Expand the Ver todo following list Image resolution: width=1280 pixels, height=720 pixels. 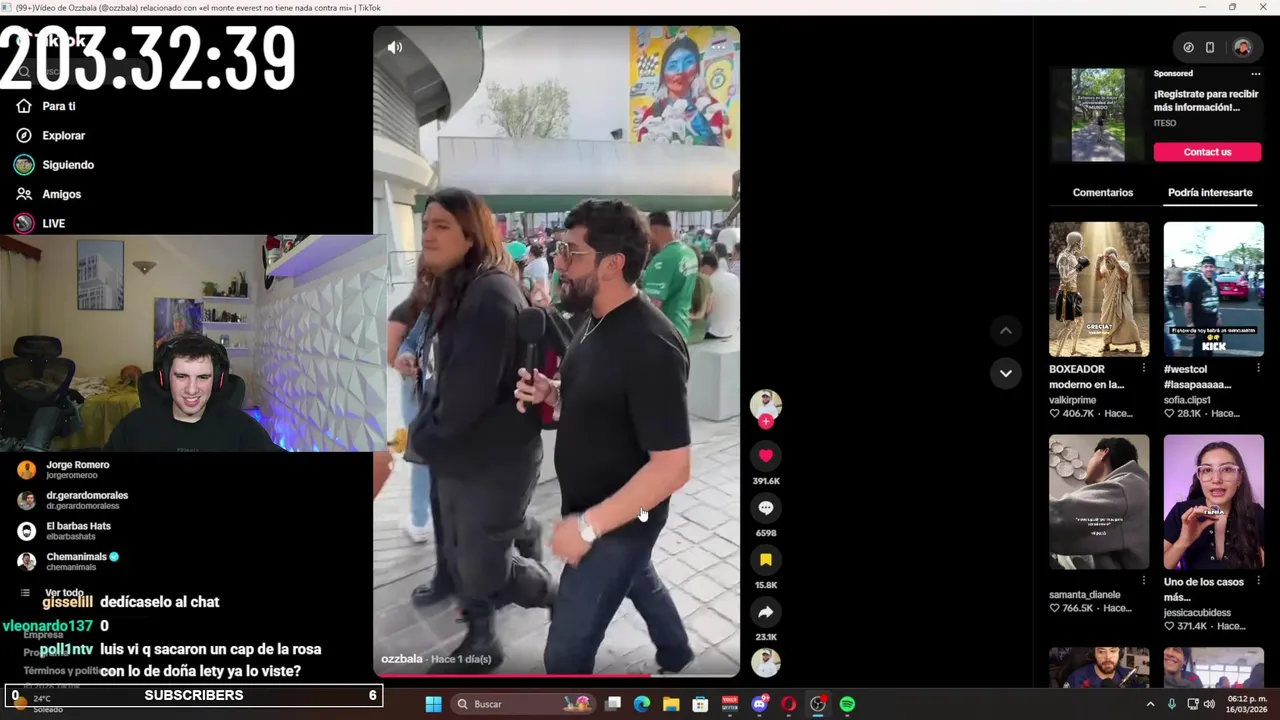click(x=64, y=593)
